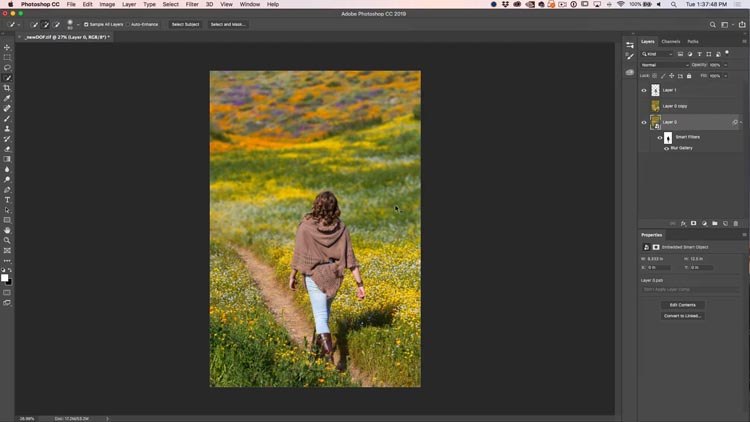This screenshot has height=422, width=750.
Task: Click the add layer style fx icon
Action: pos(683,223)
